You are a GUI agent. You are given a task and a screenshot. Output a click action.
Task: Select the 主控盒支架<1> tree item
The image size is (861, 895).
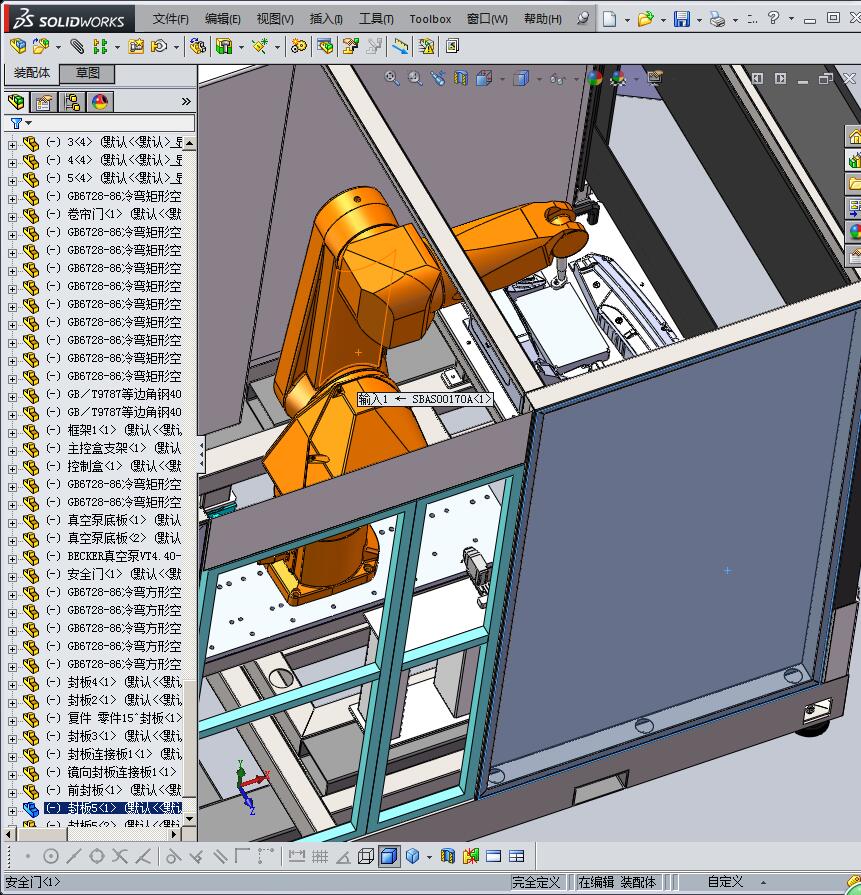[x=113, y=448]
